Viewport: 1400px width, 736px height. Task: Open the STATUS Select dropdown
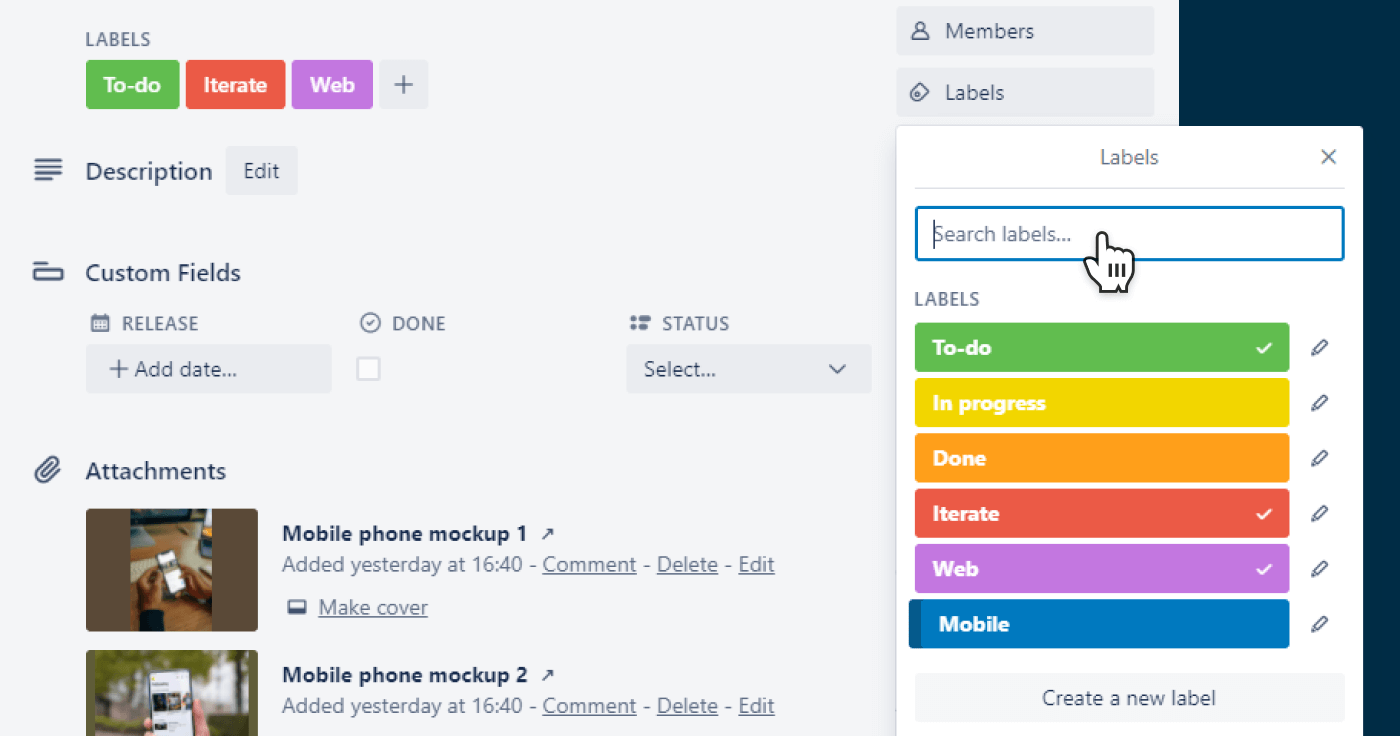[x=748, y=369]
